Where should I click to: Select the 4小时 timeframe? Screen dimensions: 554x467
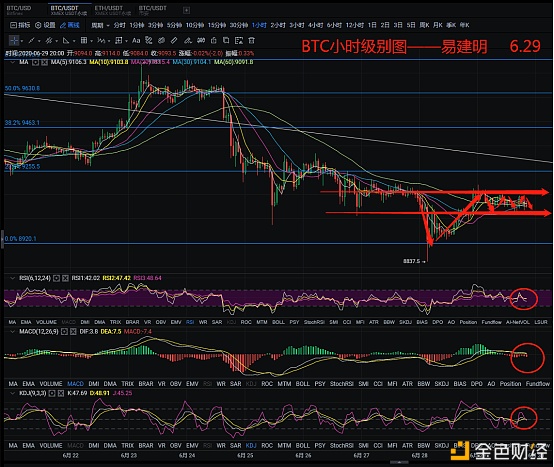(x=315, y=25)
